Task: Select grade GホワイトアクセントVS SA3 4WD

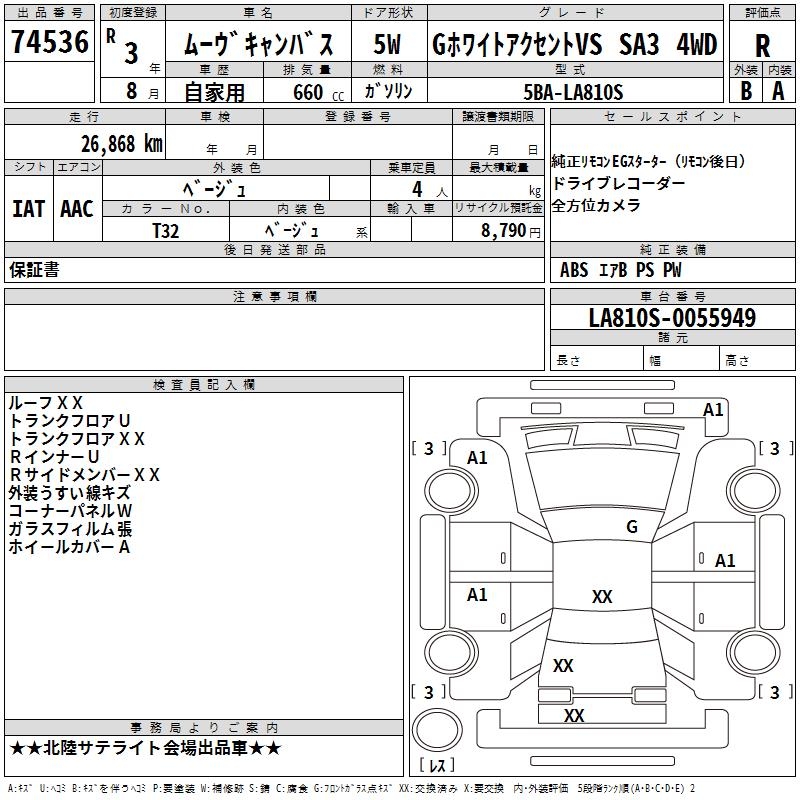Action: pyautogui.click(x=574, y=44)
